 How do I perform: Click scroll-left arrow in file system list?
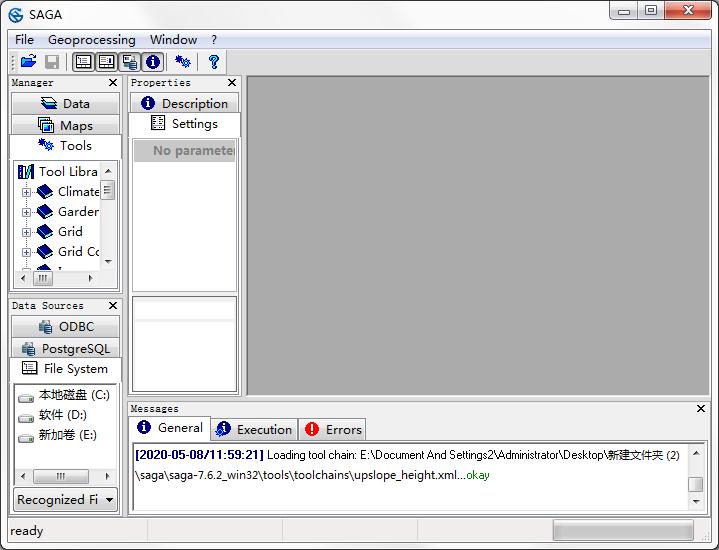tap(23, 476)
